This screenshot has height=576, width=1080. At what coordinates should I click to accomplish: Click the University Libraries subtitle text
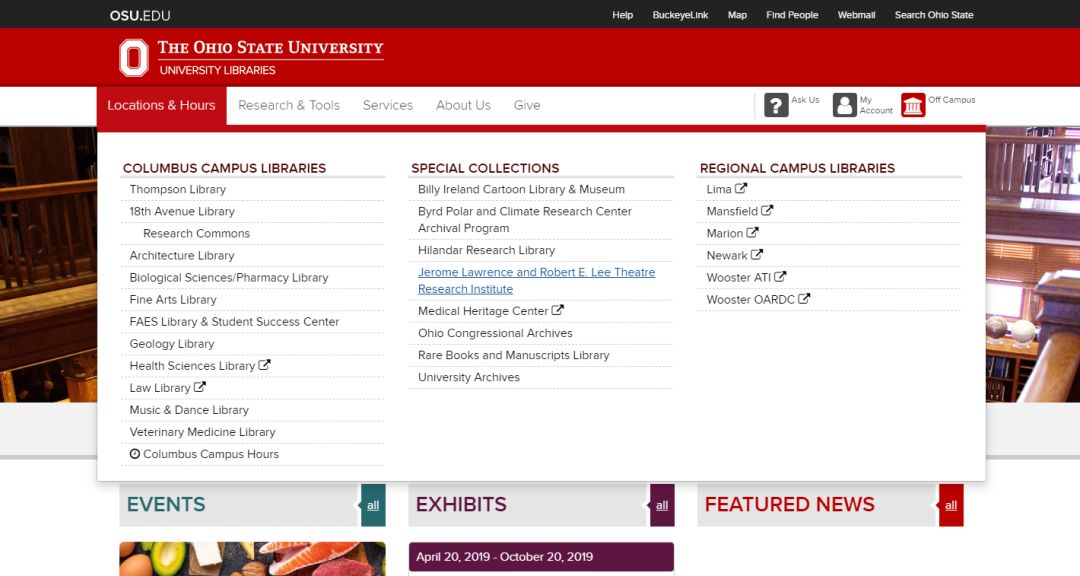(218, 70)
